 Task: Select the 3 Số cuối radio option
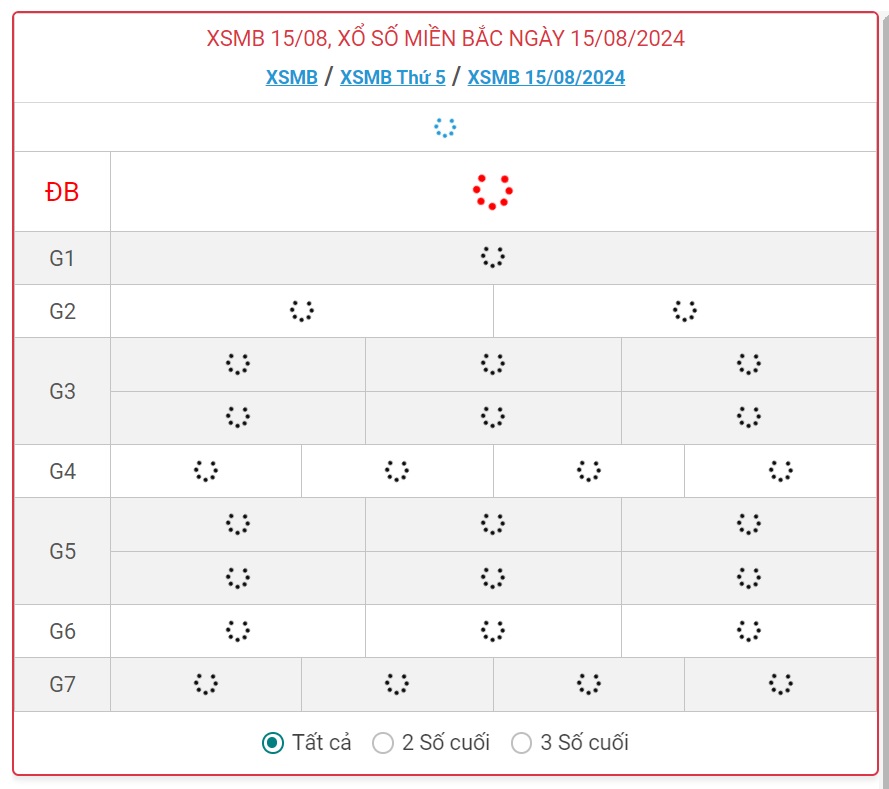coord(521,743)
